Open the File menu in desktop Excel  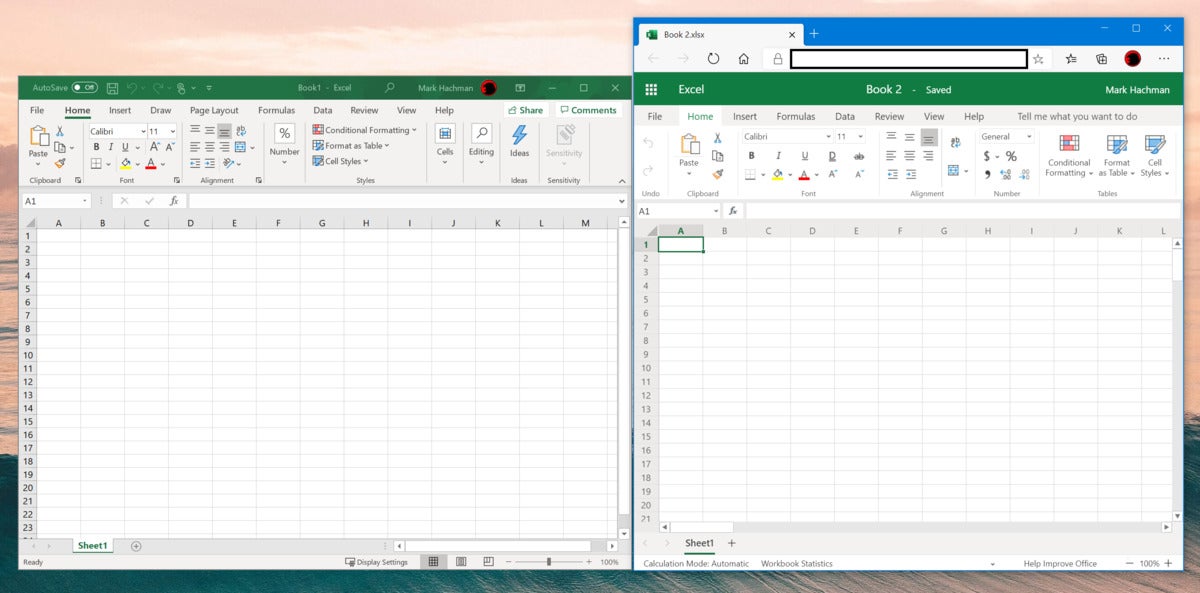pos(37,111)
